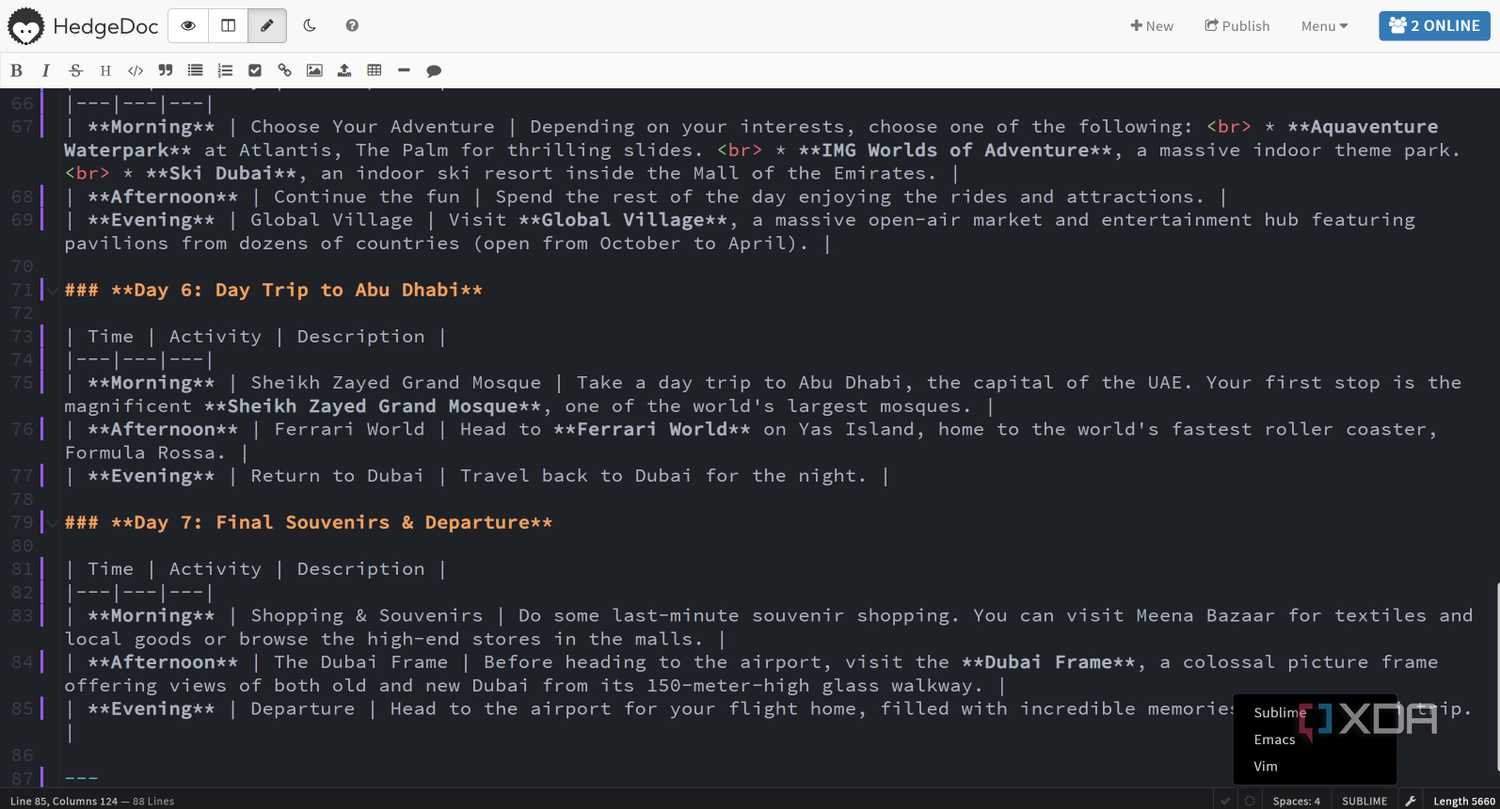The image size is (1500, 809).
Task: Insert a table
Action: coord(374,70)
